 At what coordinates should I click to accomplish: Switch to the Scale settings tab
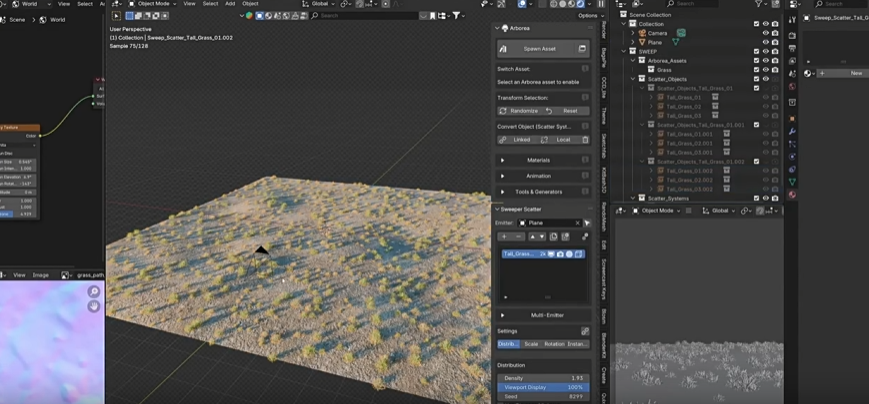click(x=531, y=344)
